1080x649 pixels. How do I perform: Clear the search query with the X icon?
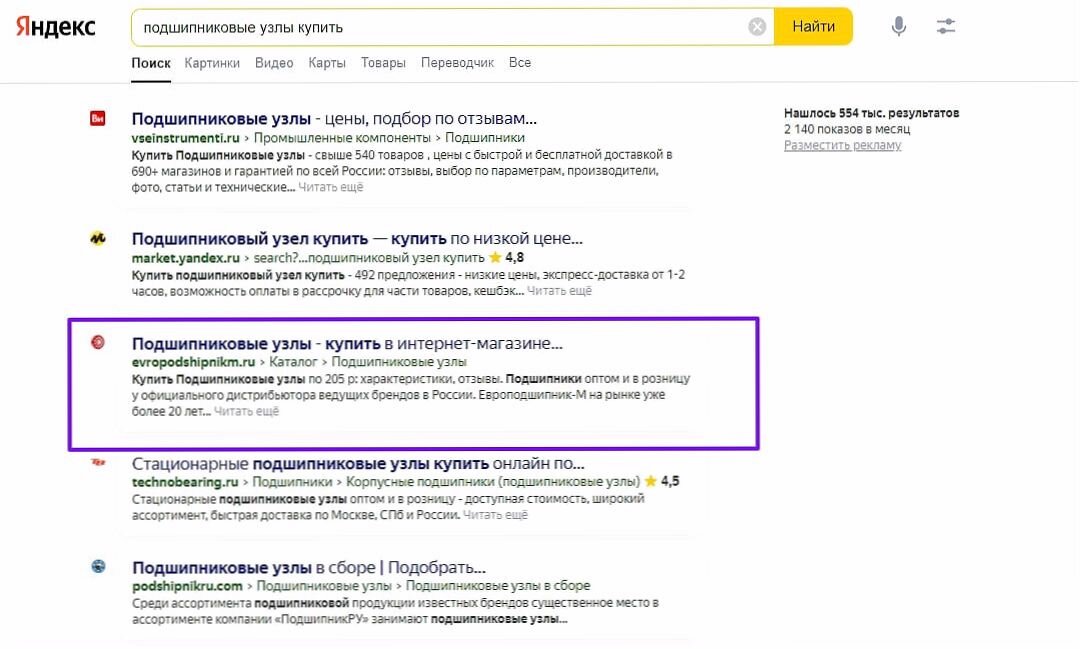click(x=757, y=27)
